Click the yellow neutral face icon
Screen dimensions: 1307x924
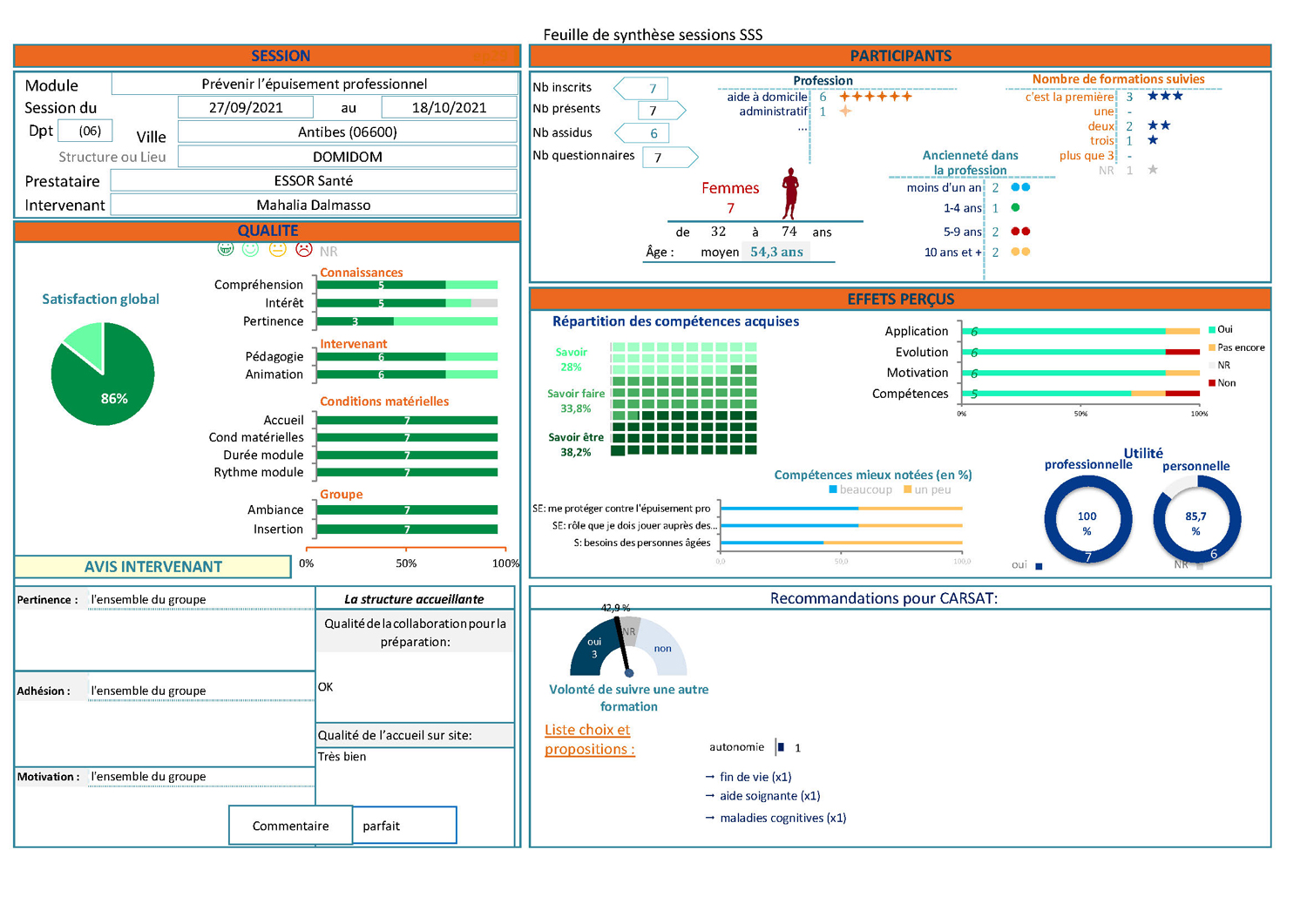point(278,249)
